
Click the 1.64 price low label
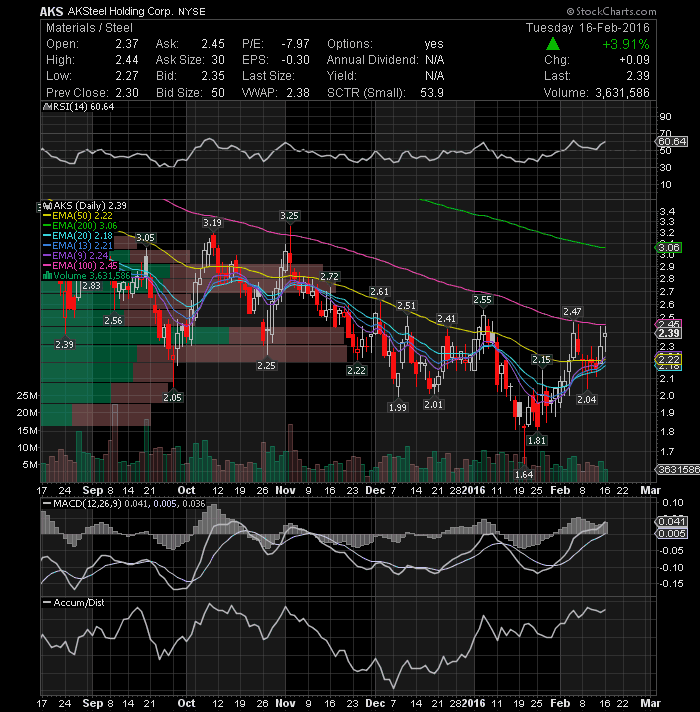[x=524, y=475]
